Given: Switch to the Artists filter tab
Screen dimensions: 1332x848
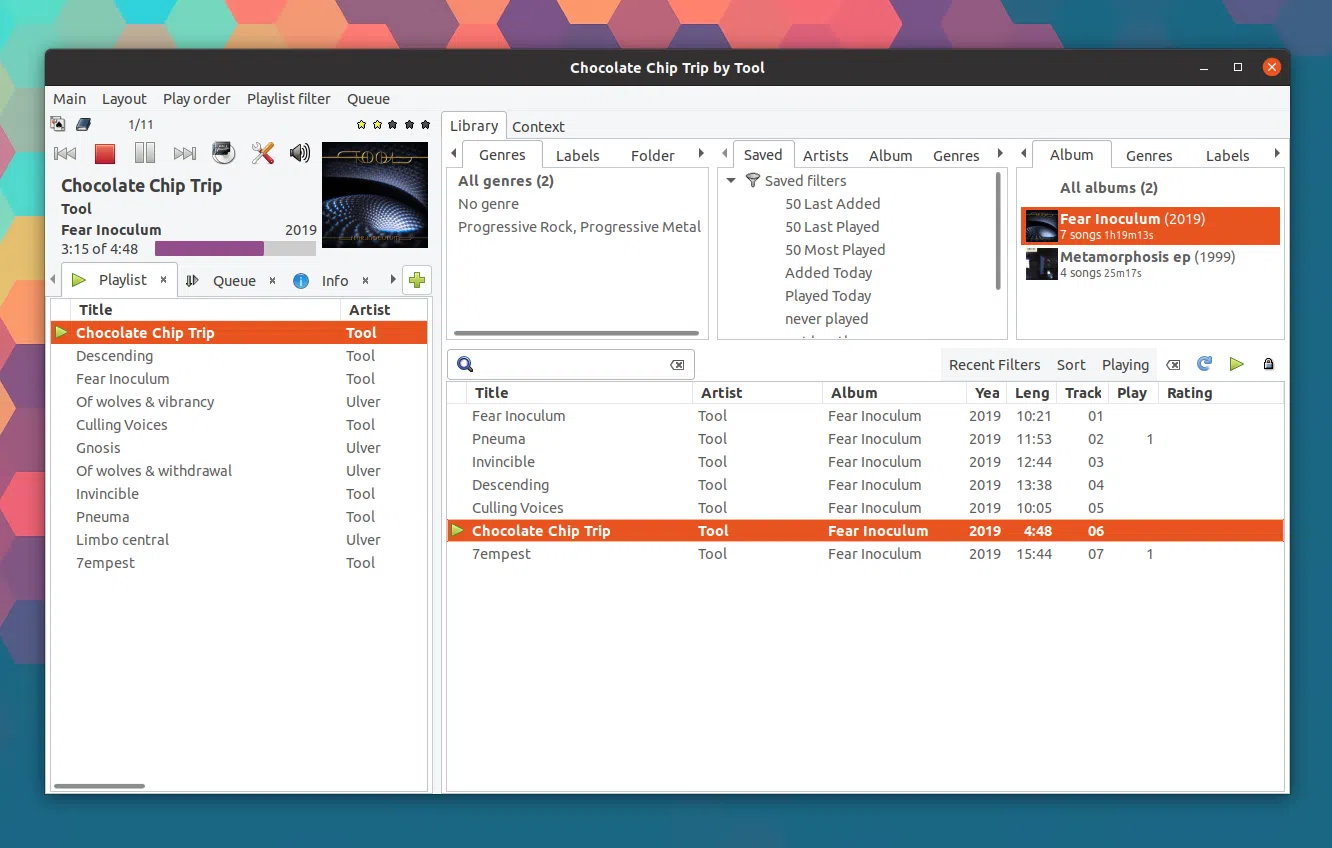Looking at the screenshot, I should point(826,156).
